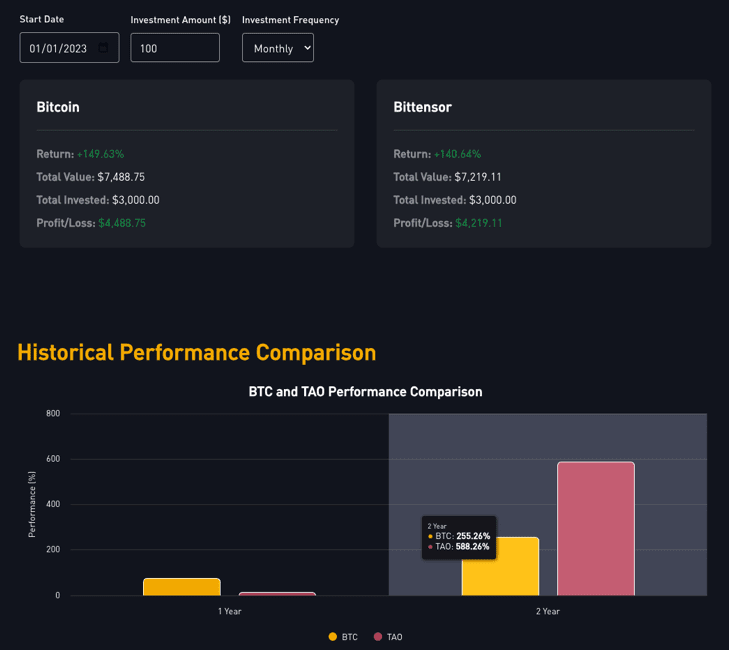729x650 pixels.
Task: Click the 2 Year axis label
Action: 547,610
